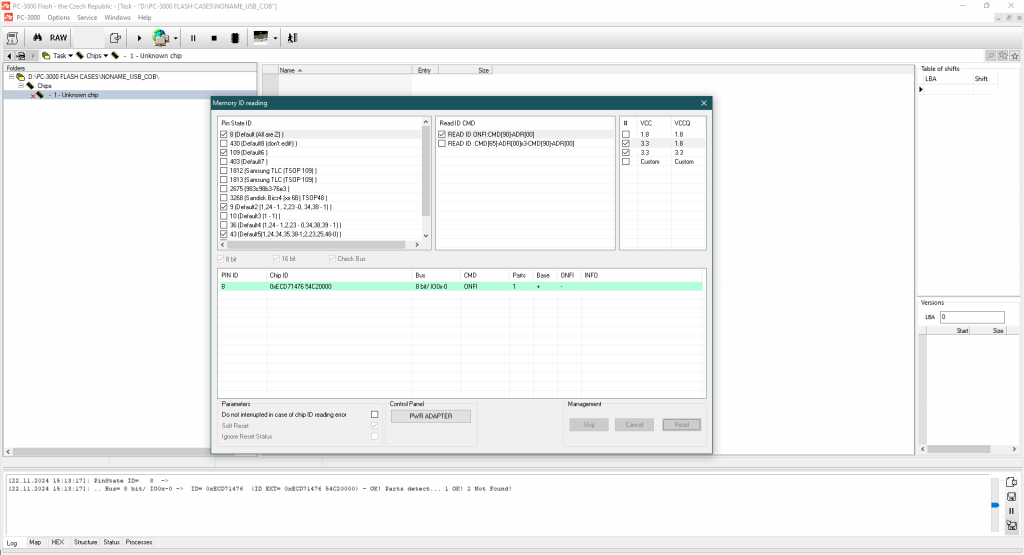Click the globe network icon in toolbar
The height and width of the screenshot is (555, 1024).
pyautogui.click(x=161, y=38)
